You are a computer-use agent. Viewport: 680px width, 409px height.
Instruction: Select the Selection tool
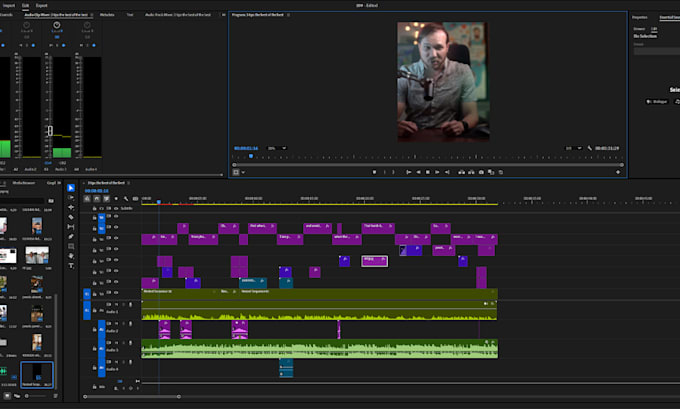click(71, 188)
